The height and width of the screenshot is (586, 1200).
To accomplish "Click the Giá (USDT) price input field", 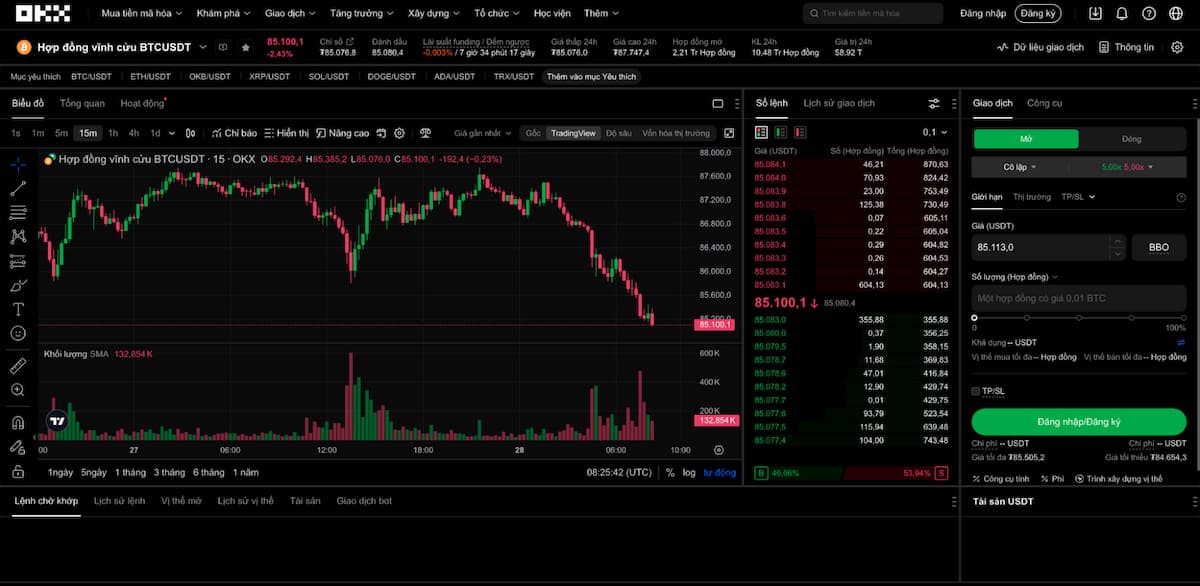I will pyautogui.click(x=1040, y=247).
